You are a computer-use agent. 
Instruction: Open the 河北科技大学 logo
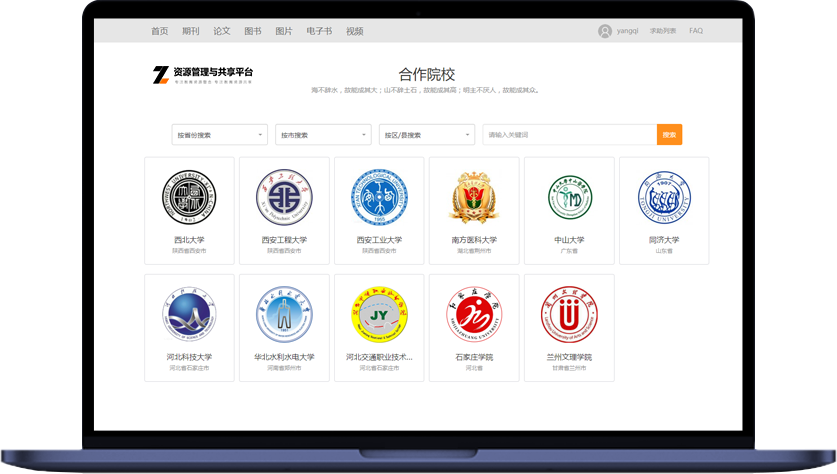[x=189, y=314]
